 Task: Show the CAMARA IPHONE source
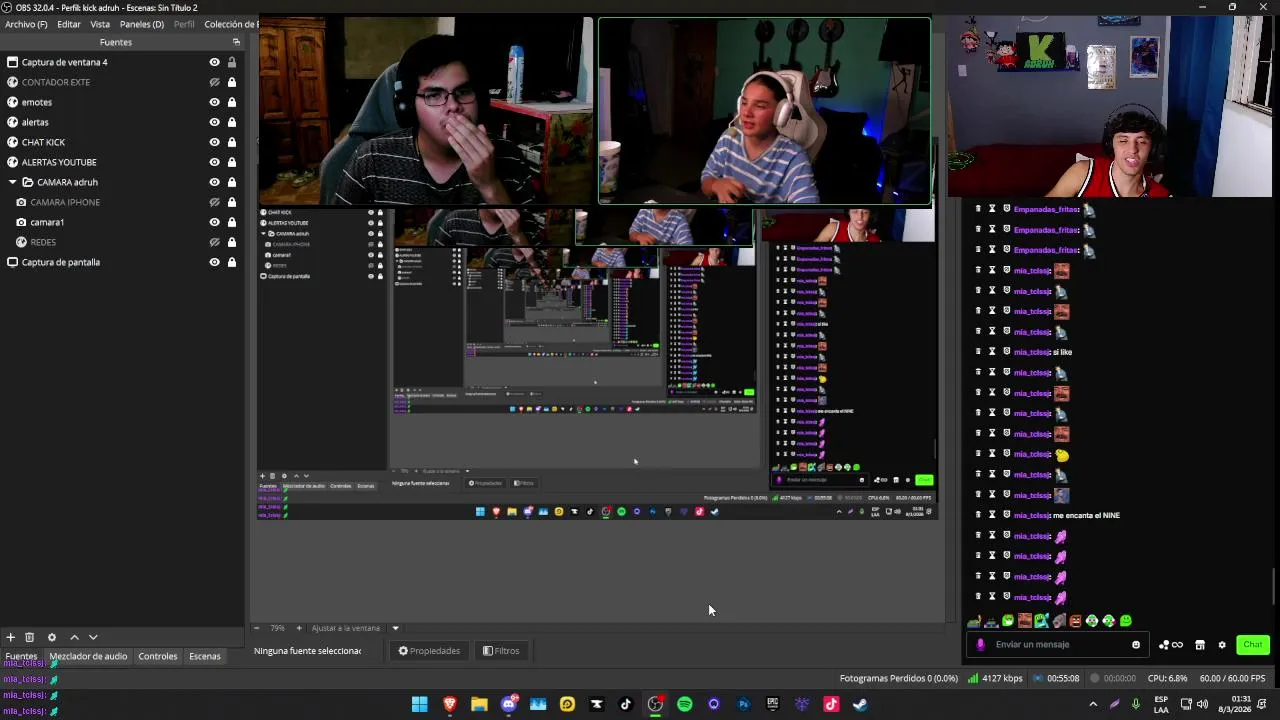(214, 202)
